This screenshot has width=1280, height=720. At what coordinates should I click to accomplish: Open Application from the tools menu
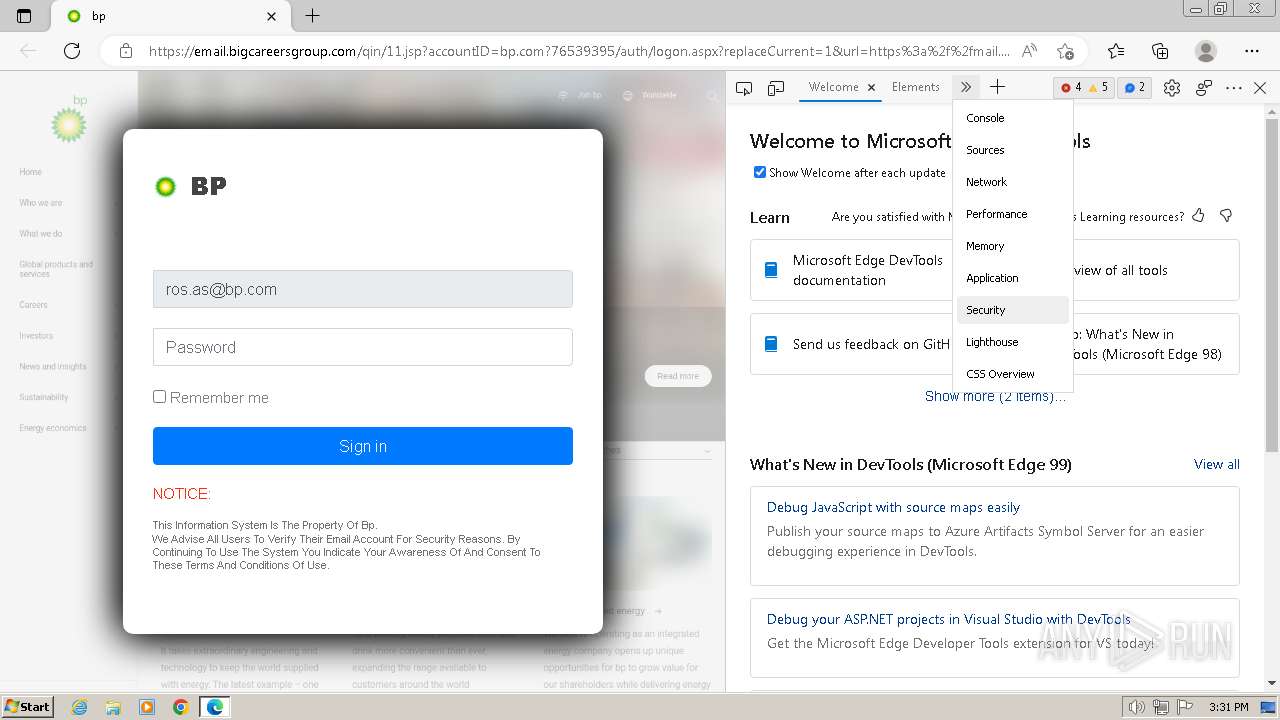[x=1013, y=278]
